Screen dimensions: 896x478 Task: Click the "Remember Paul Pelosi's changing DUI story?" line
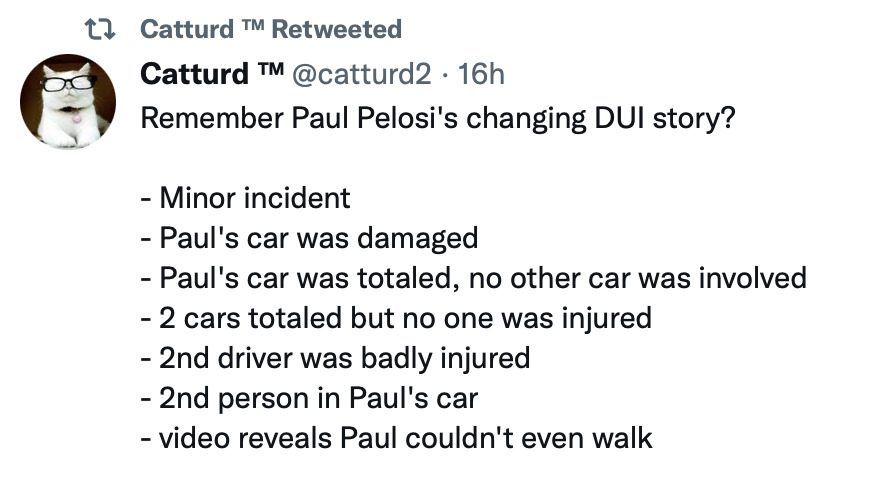[438, 118]
